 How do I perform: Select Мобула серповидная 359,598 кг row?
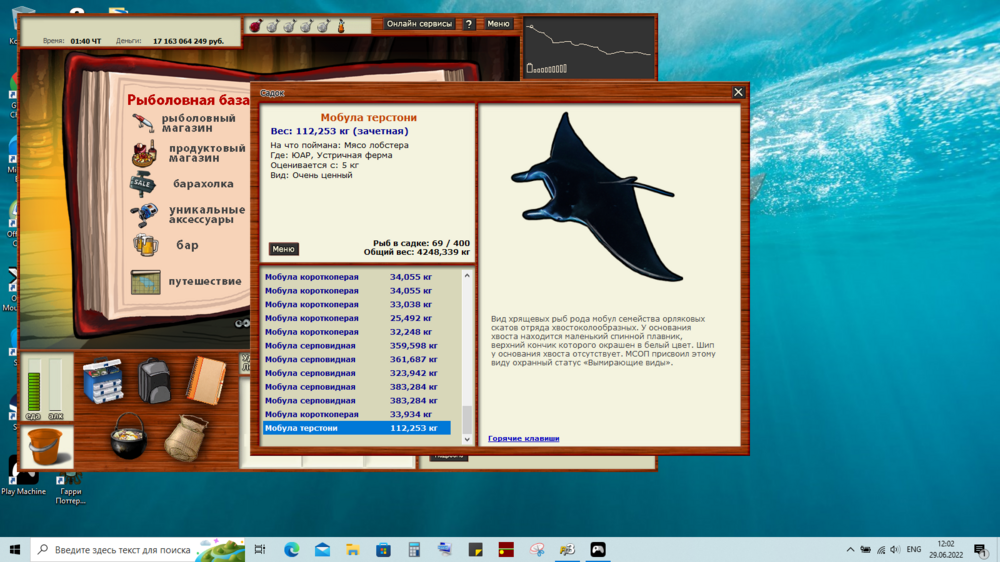click(x=357, y=346)
